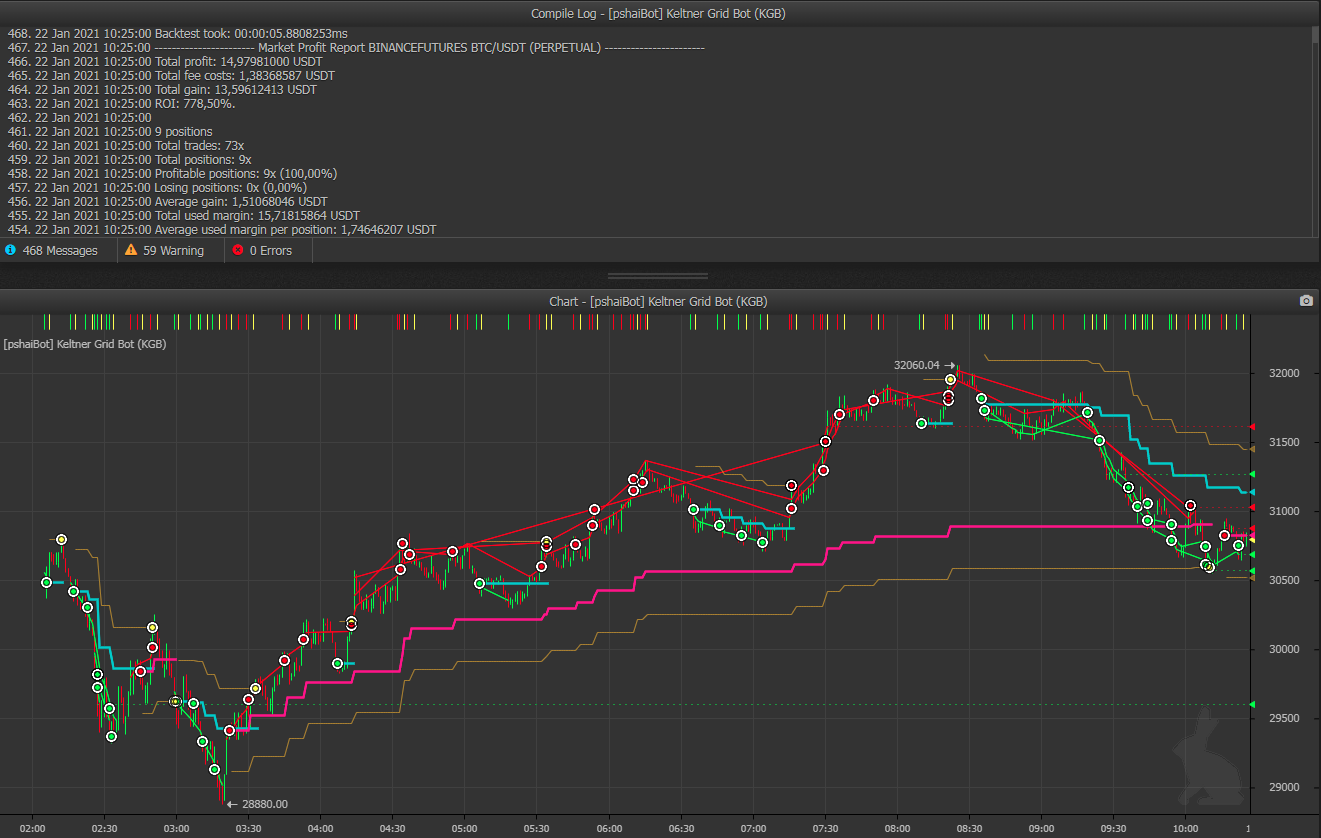
Task: Click the Compile Log vertical scrollbar
Action: click(x=1316, y=131)
